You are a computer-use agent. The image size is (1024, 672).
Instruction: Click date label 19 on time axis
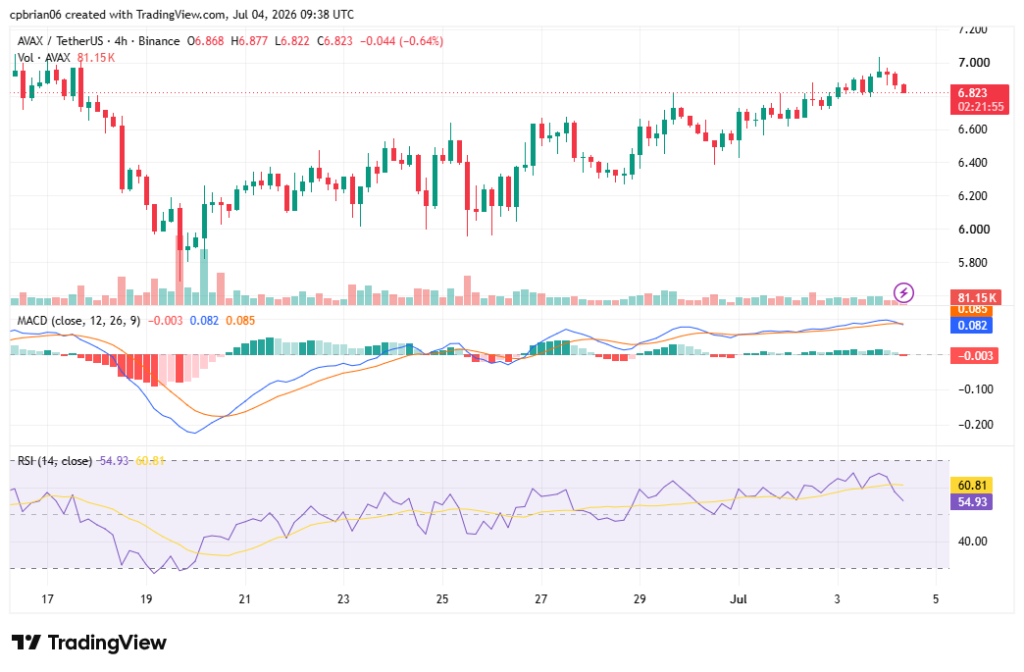click(x=146, y=599)
